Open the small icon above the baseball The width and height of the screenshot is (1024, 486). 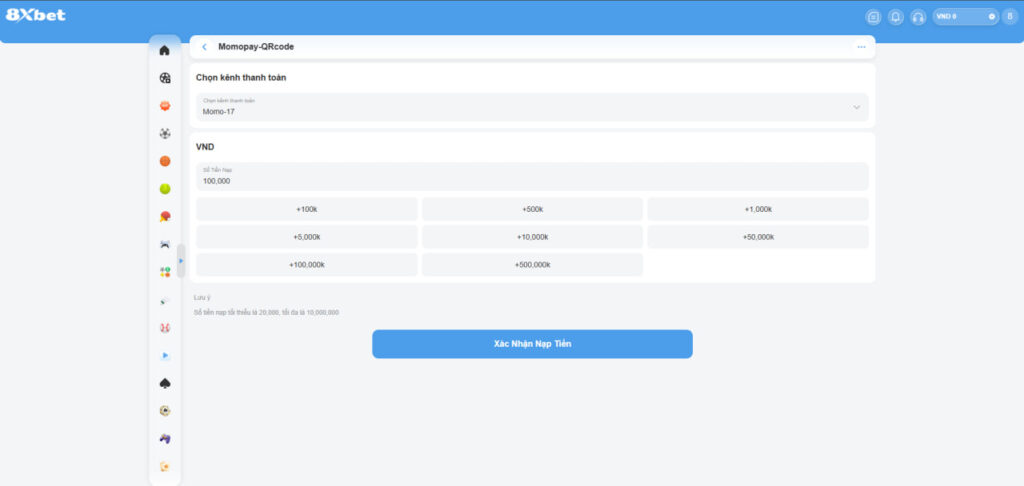(x=165, y=300)
